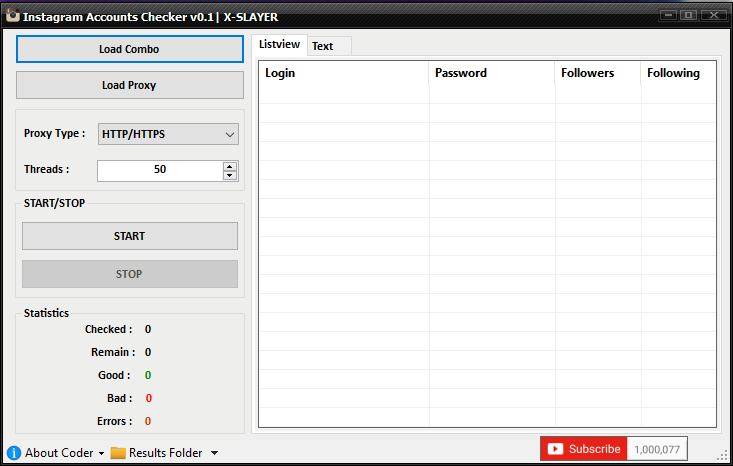Switch to the Listview tab
733x466 pixels.
[x=280, y=44]
